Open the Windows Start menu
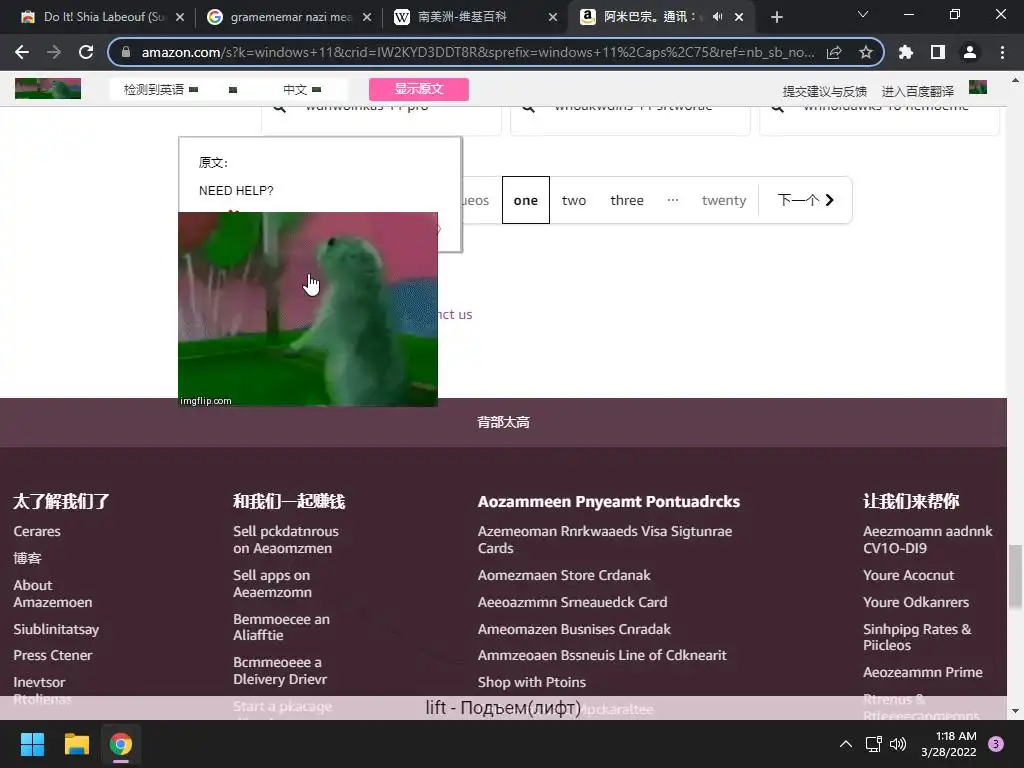Viewport: 1024px width, 768px height. (x=32, y=744)
